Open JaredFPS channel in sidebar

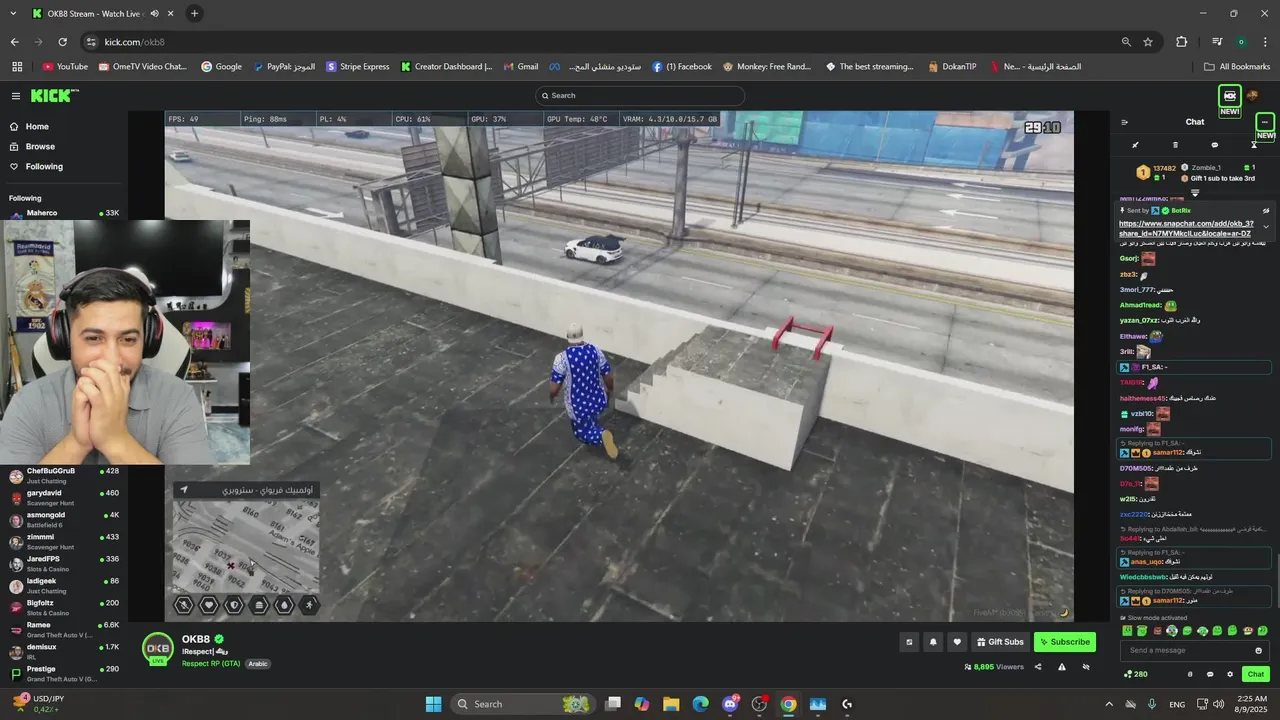tap(64, 563)
